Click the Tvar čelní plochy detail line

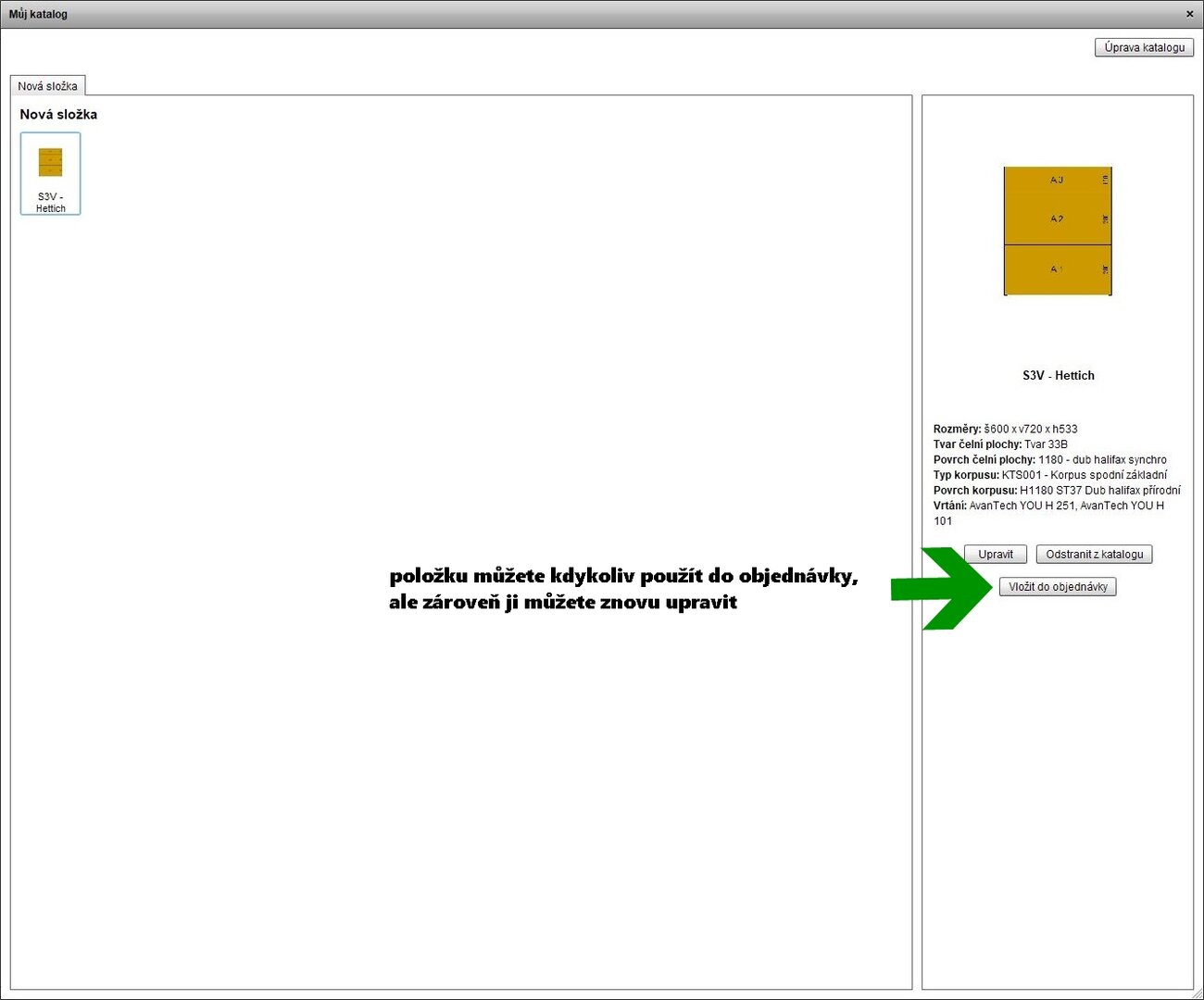point(1000,444)
